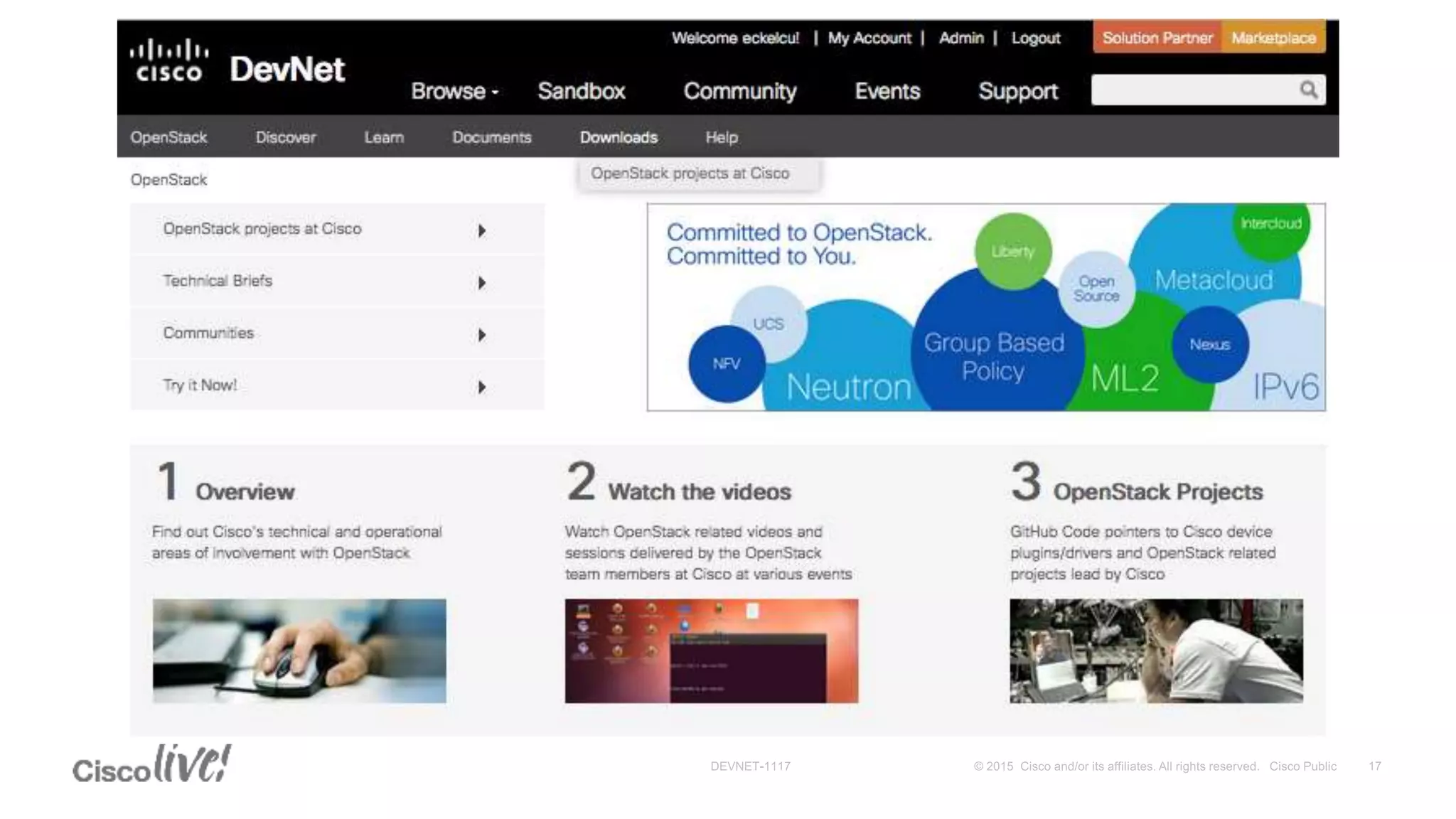Click the Cisco logo in header
This screenshot has width=1456, height=819.
coord(169,61)
